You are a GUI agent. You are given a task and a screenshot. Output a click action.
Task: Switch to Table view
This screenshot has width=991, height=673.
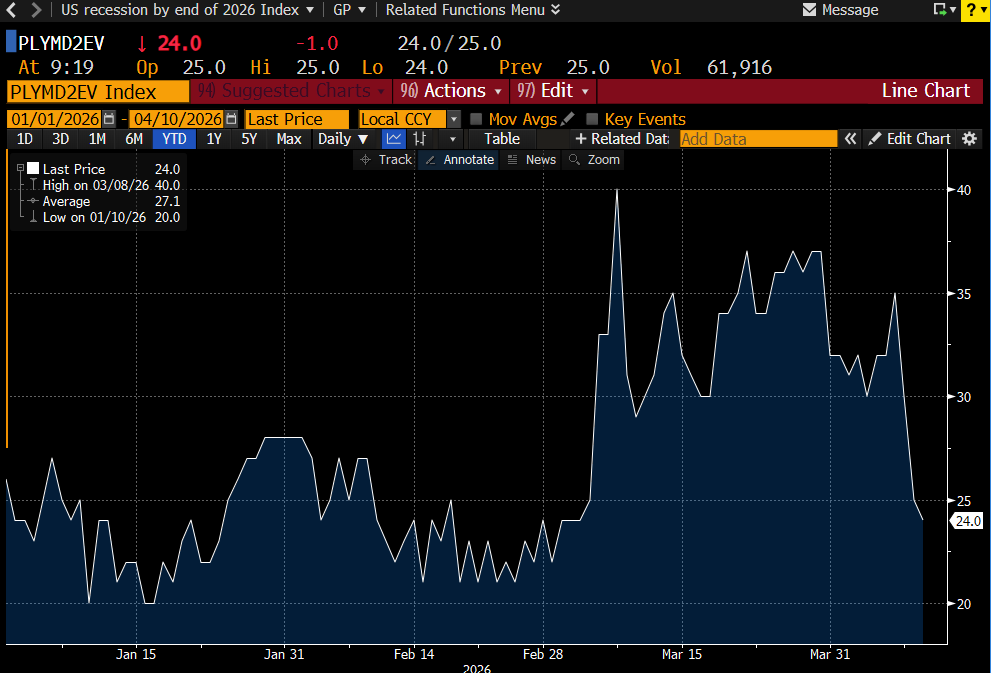pyautogui.click(x=502, y=138)
